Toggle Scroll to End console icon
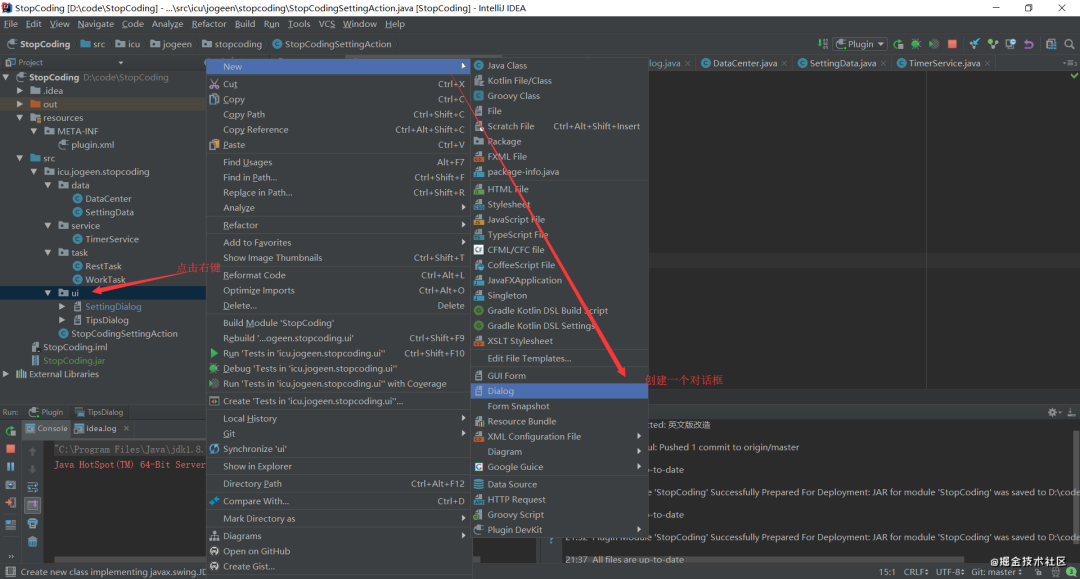 (32, 505)
